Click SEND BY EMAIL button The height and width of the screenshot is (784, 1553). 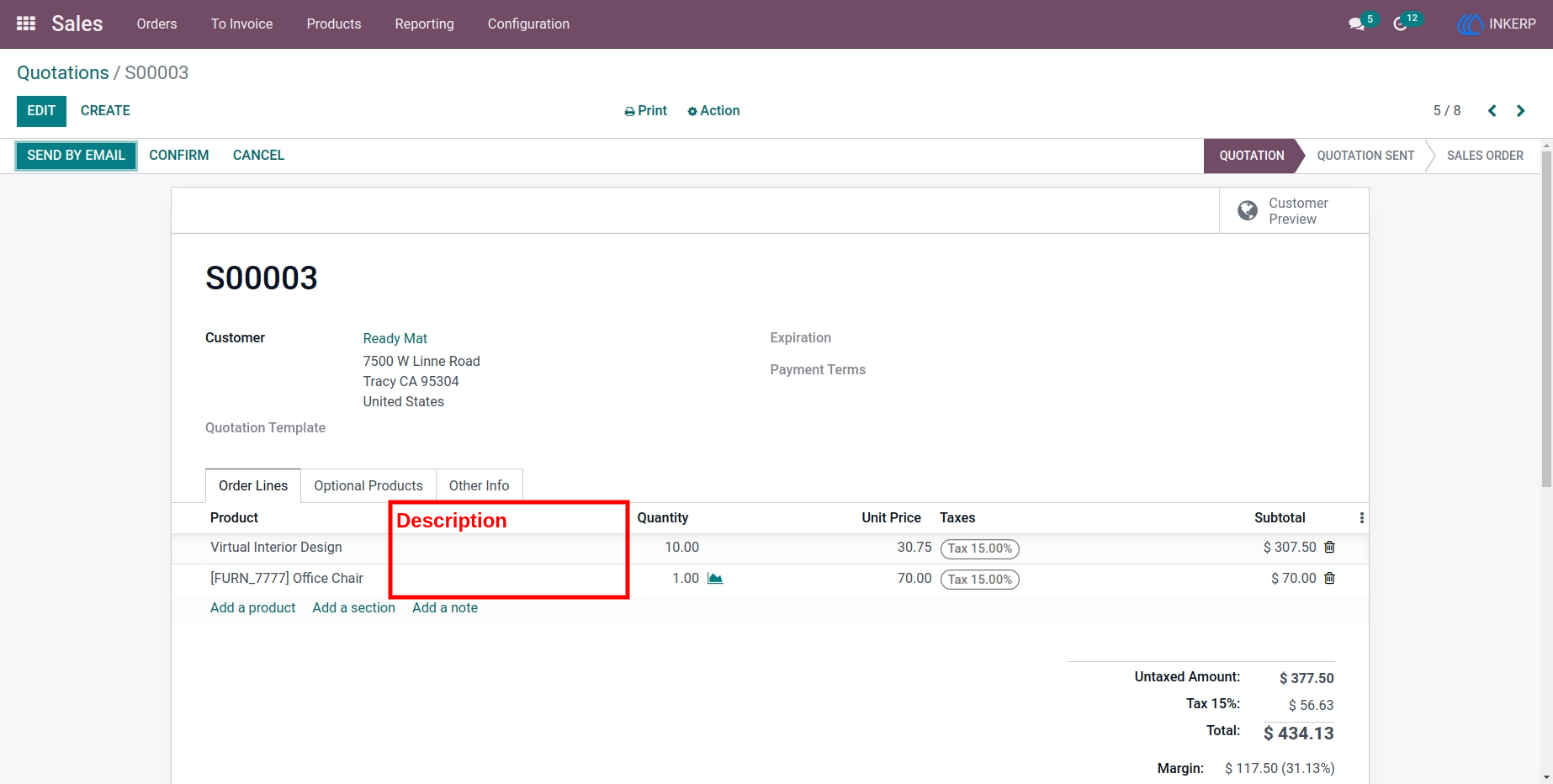76,156
